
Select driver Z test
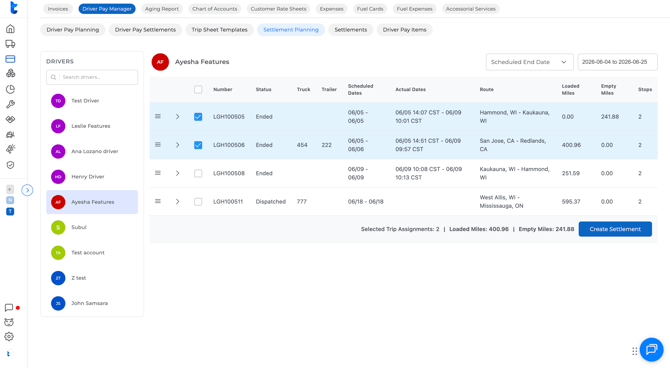92,278
